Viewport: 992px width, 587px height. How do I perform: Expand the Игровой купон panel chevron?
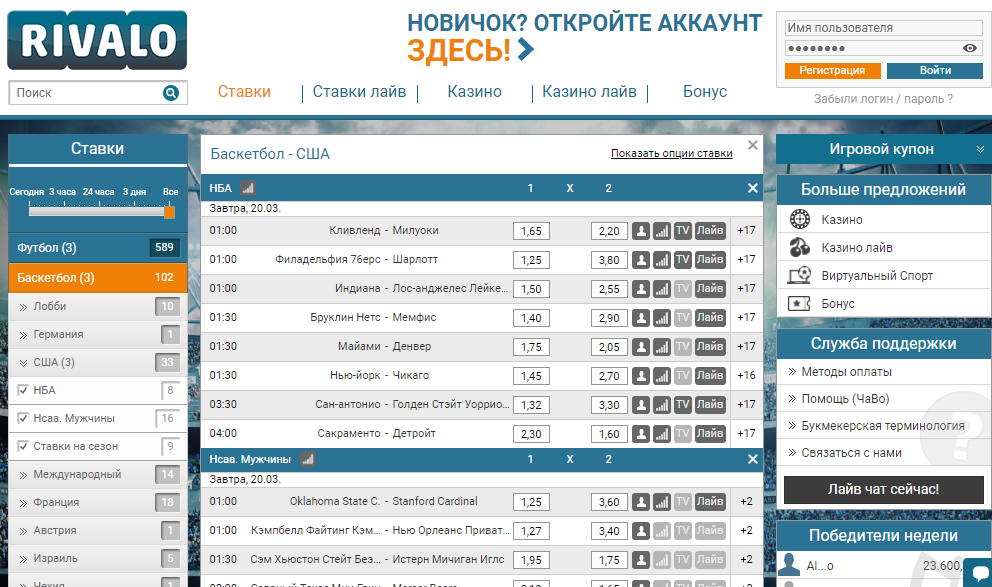coord(980,149)
